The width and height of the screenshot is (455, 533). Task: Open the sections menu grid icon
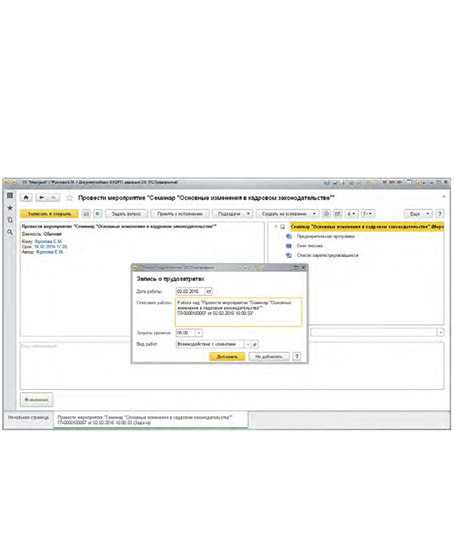[10, 195]
